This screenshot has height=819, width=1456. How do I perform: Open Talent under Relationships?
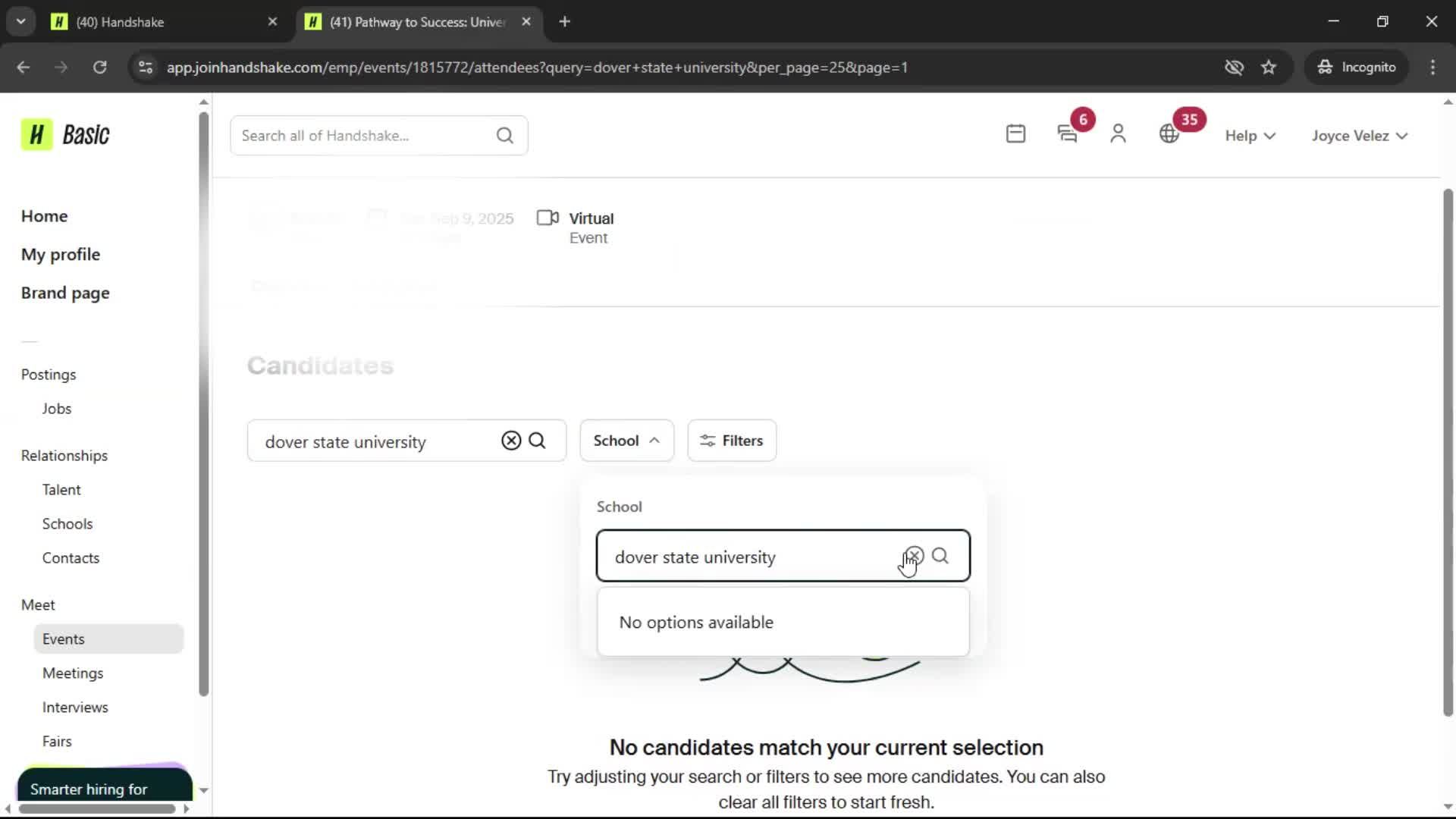[61, 490]
